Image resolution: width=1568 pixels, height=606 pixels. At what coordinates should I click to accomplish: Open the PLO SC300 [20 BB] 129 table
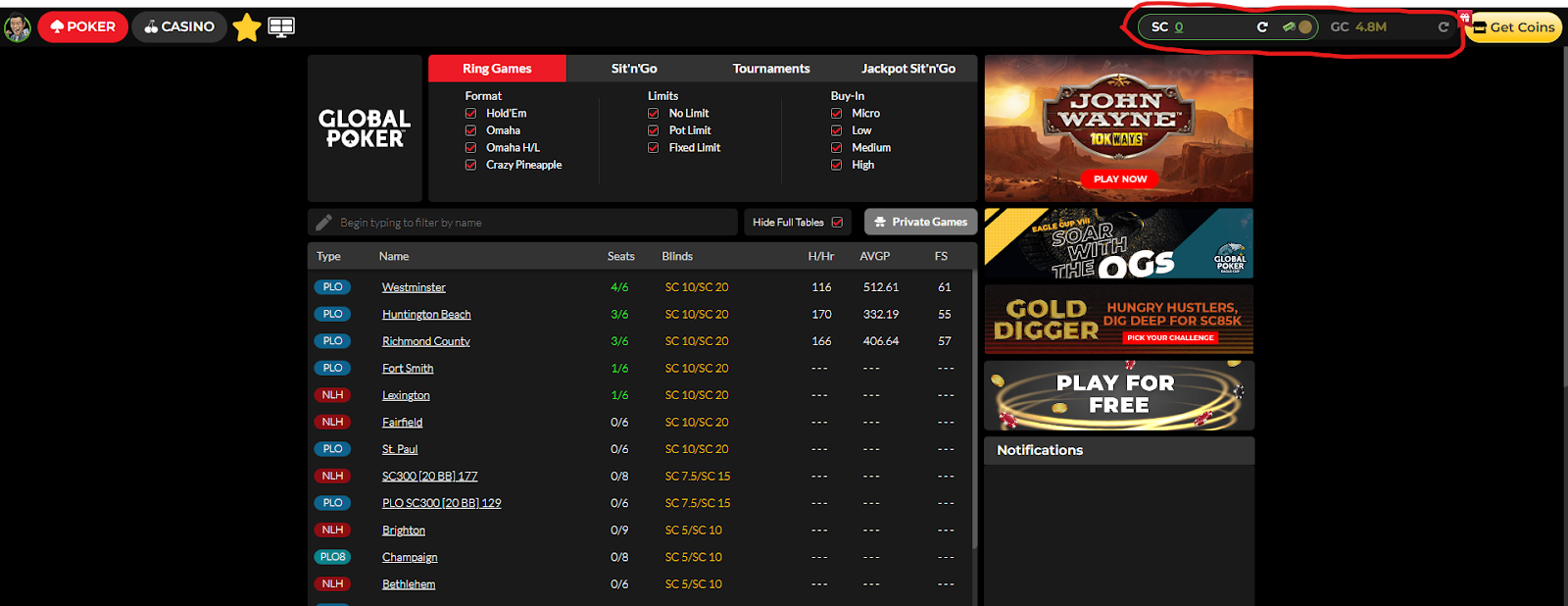[441, 503]
